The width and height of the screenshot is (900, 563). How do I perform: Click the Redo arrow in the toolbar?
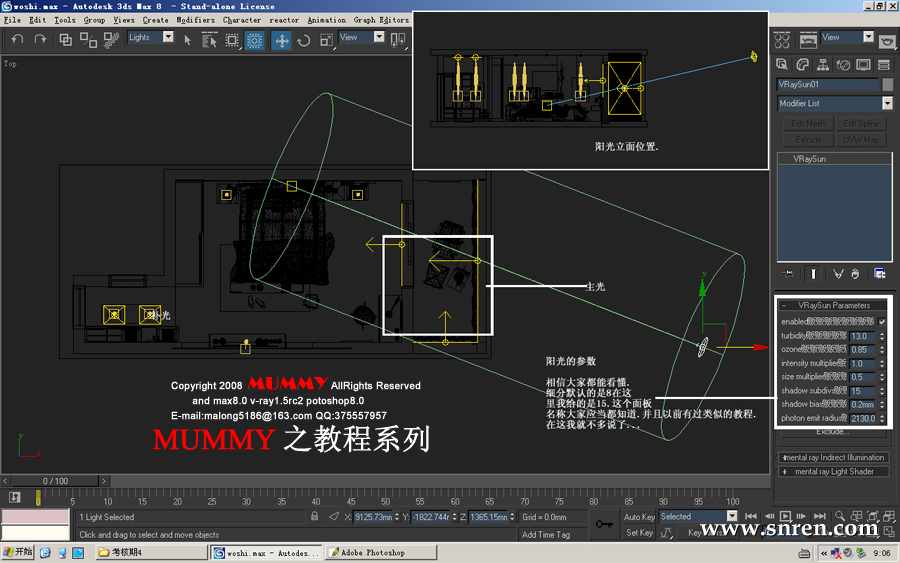(x=40, y=40)
